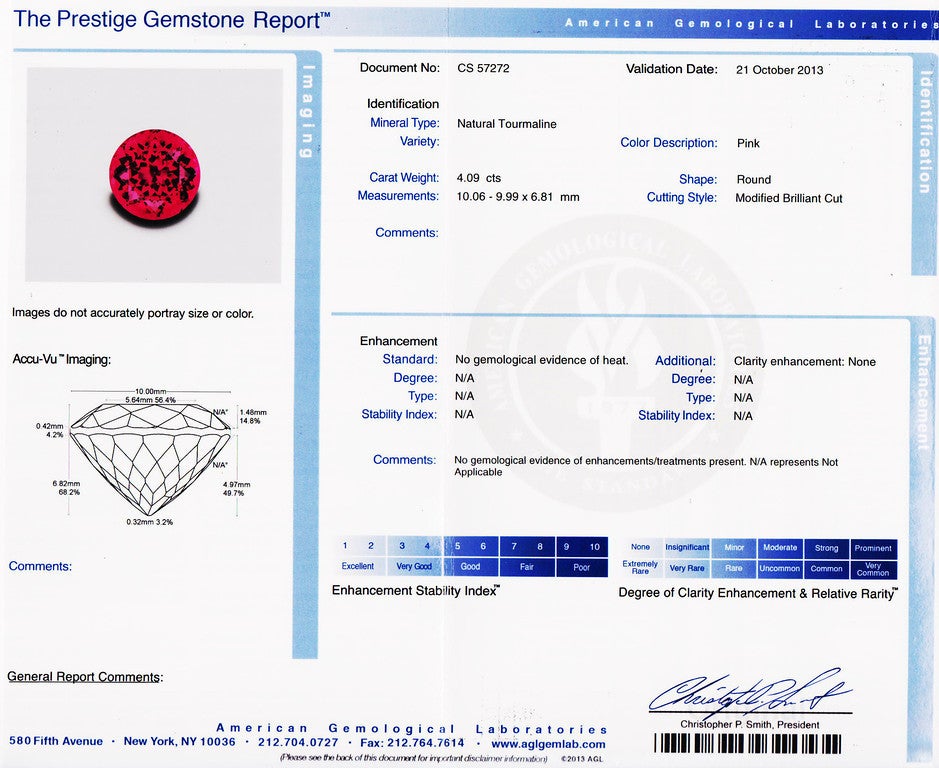
Task: Click the "Mineral Type:" label
Action: 405,123
